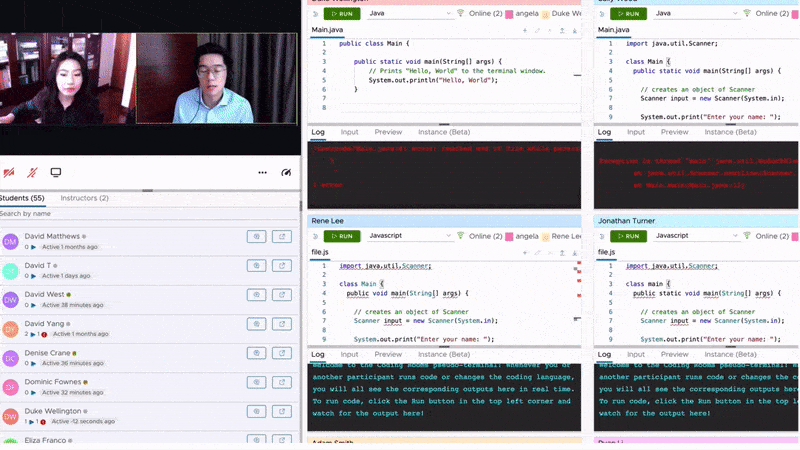800x450 pixels.
Task: Open the Preview tab in Hello World Main.java panel
Action: (388, 132)
